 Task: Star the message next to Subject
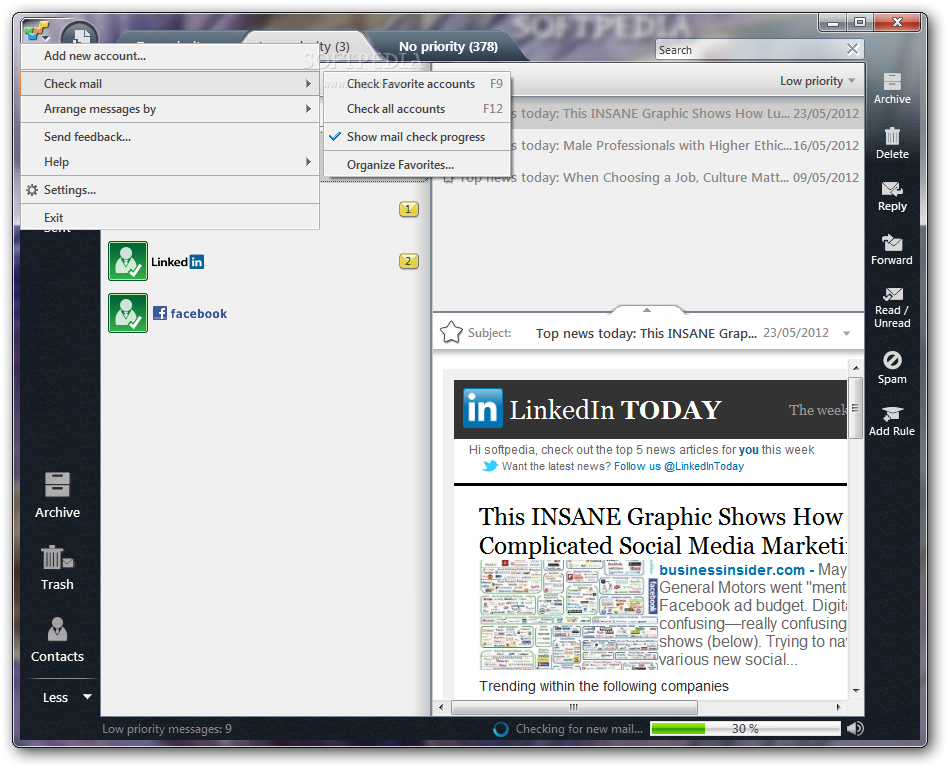(451, 333)
